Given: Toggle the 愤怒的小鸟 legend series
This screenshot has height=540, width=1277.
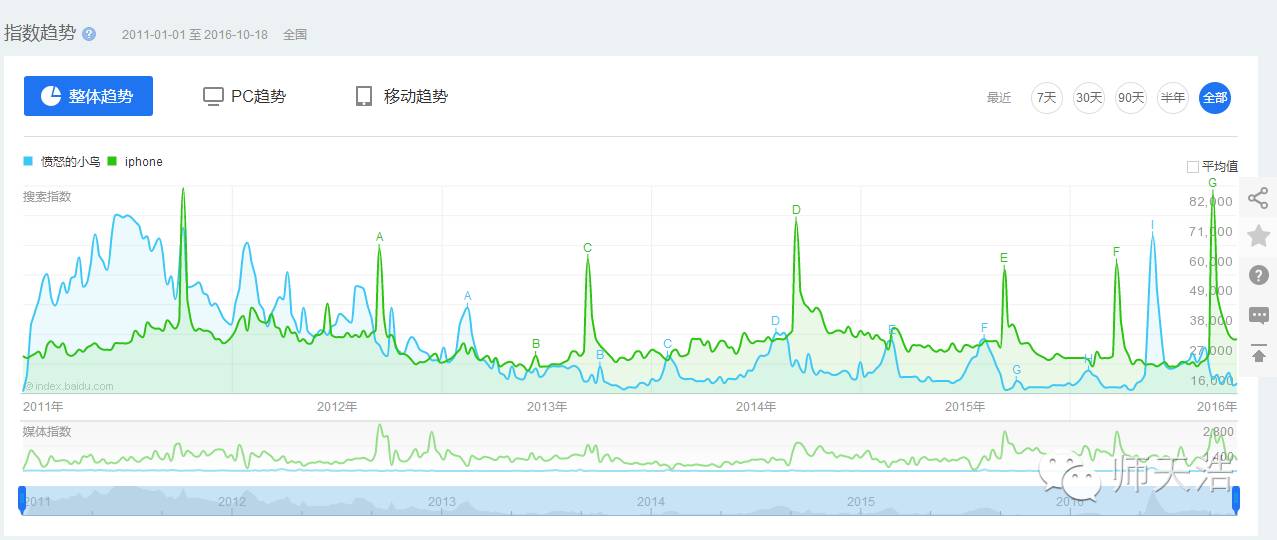Looking at the screenshot, I should tap(62, 161).
